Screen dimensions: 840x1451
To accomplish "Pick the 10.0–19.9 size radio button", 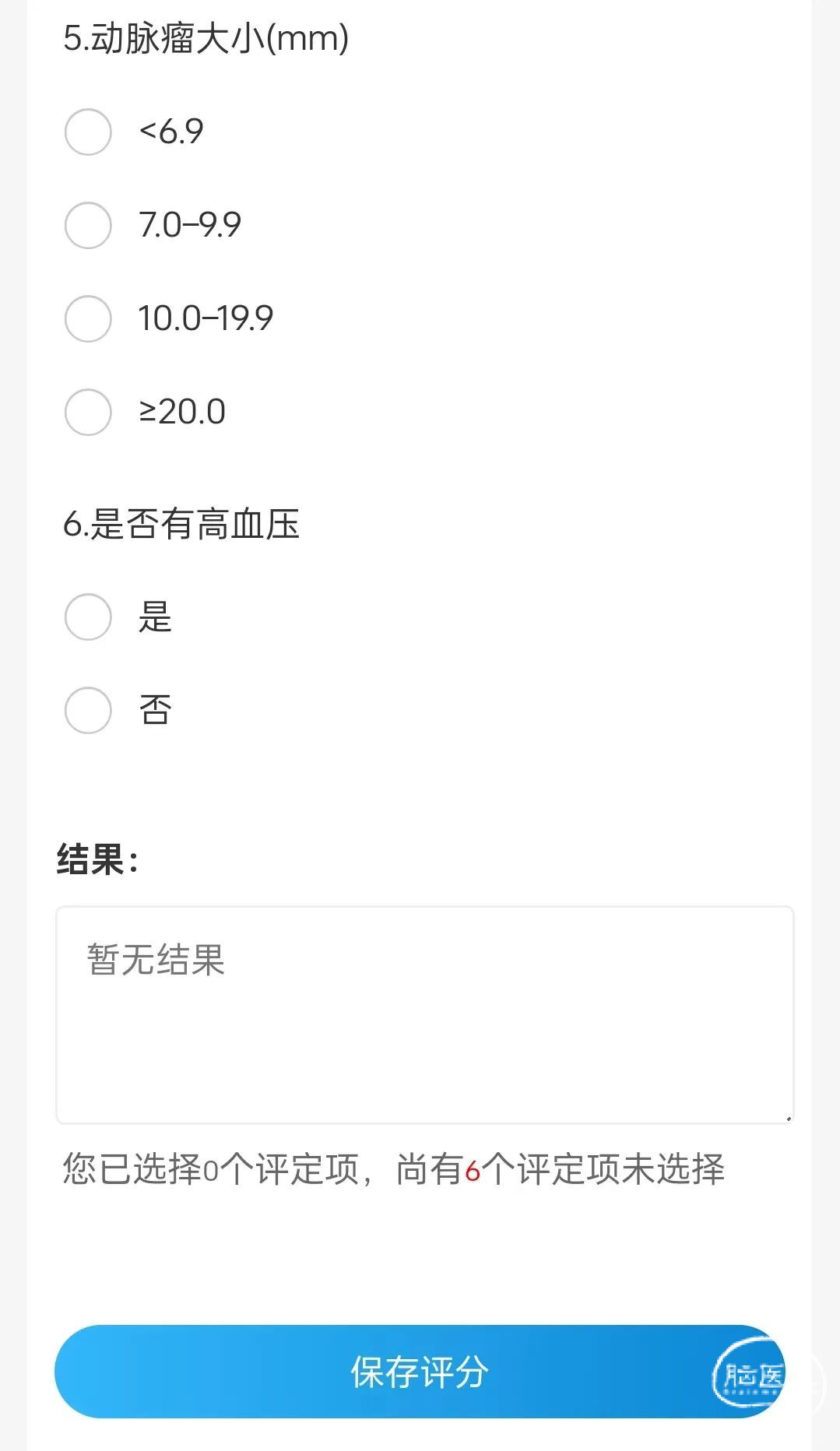I will [x=88, y=318].
